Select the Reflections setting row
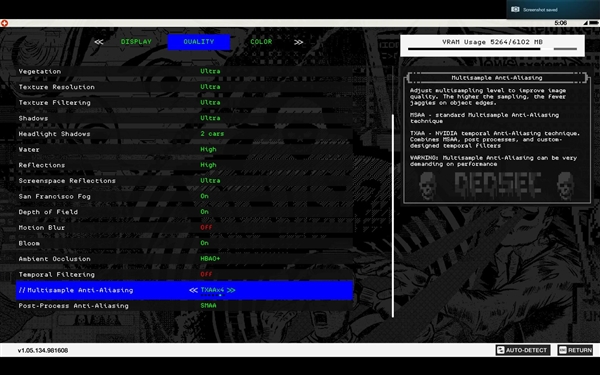Viewport: 600px width, 375px height. (184, 165)
